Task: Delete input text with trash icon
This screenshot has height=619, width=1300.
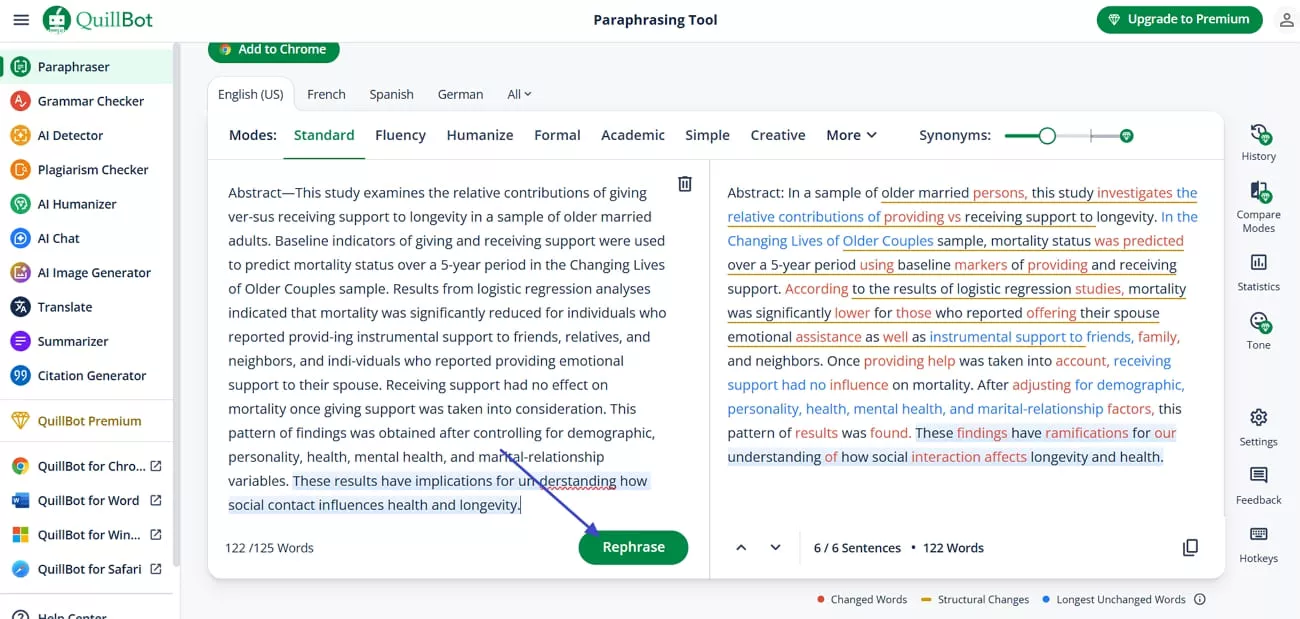Action: tap(685, 184)
